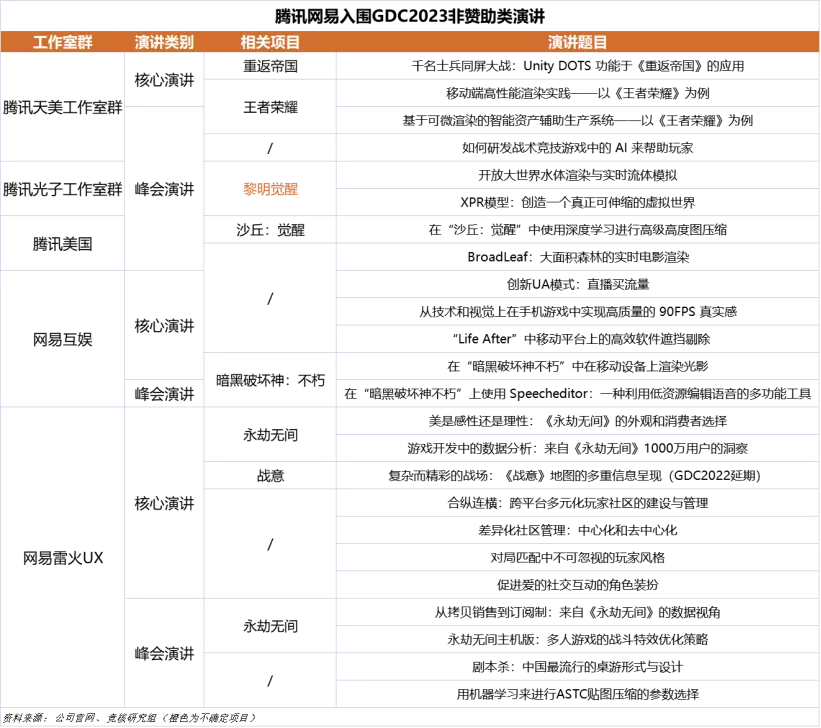
Task: Click the talk 从拷贝销售到订阅制：来自《永劫无间》的数据视角
Action: click(578, 612)
